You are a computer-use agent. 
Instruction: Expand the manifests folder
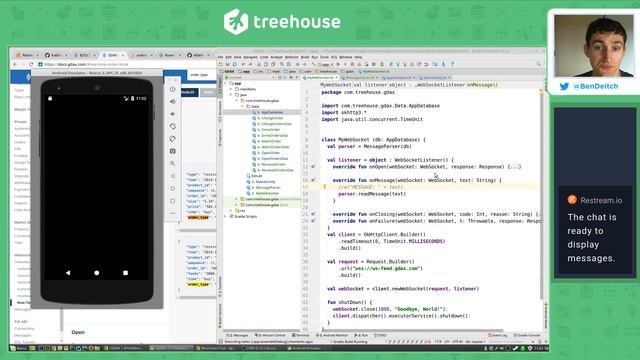pyautogui.click(x=231, y=89)
